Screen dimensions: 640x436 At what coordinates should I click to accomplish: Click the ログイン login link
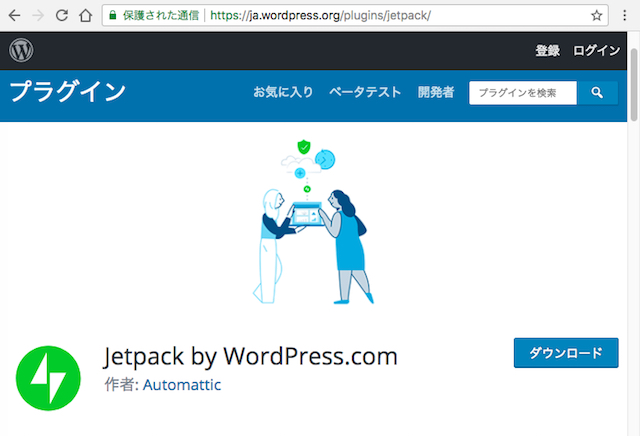[596, 51]
